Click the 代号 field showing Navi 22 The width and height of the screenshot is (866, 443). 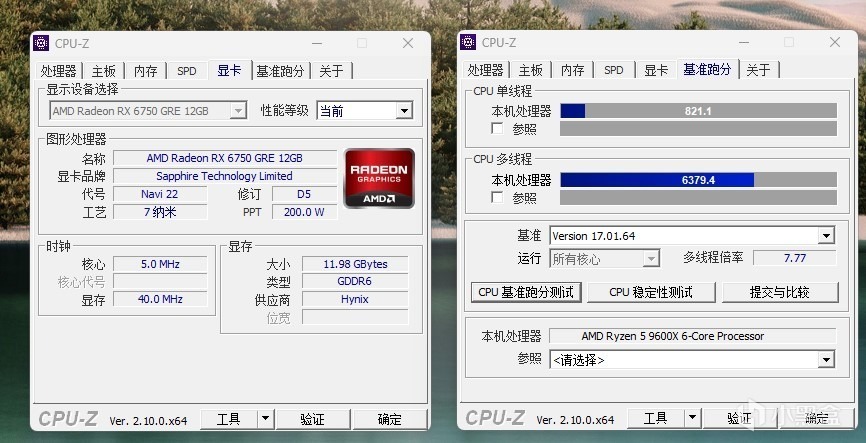click(160, 194)
